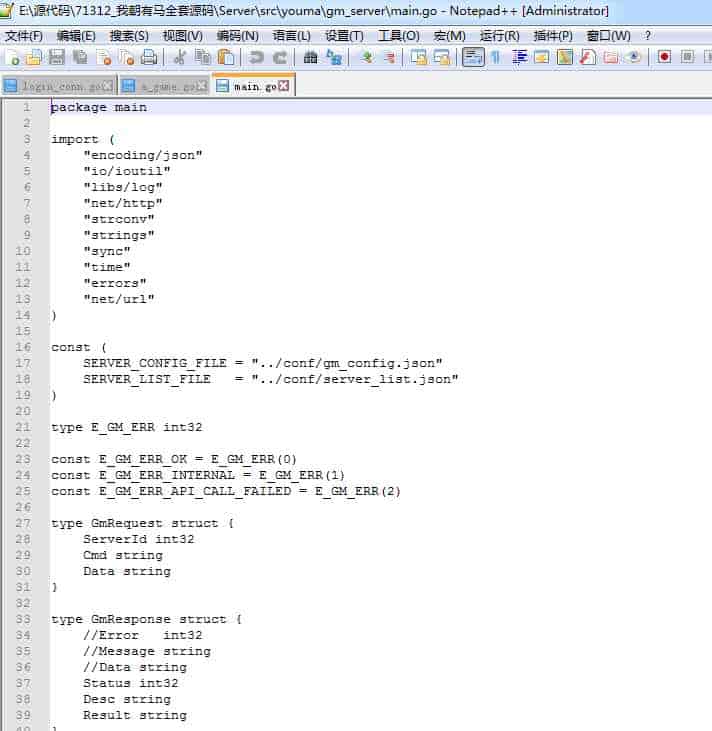Switch to the a_game.go tab
This screenshot has width=712, height=731.
point(158,87)
